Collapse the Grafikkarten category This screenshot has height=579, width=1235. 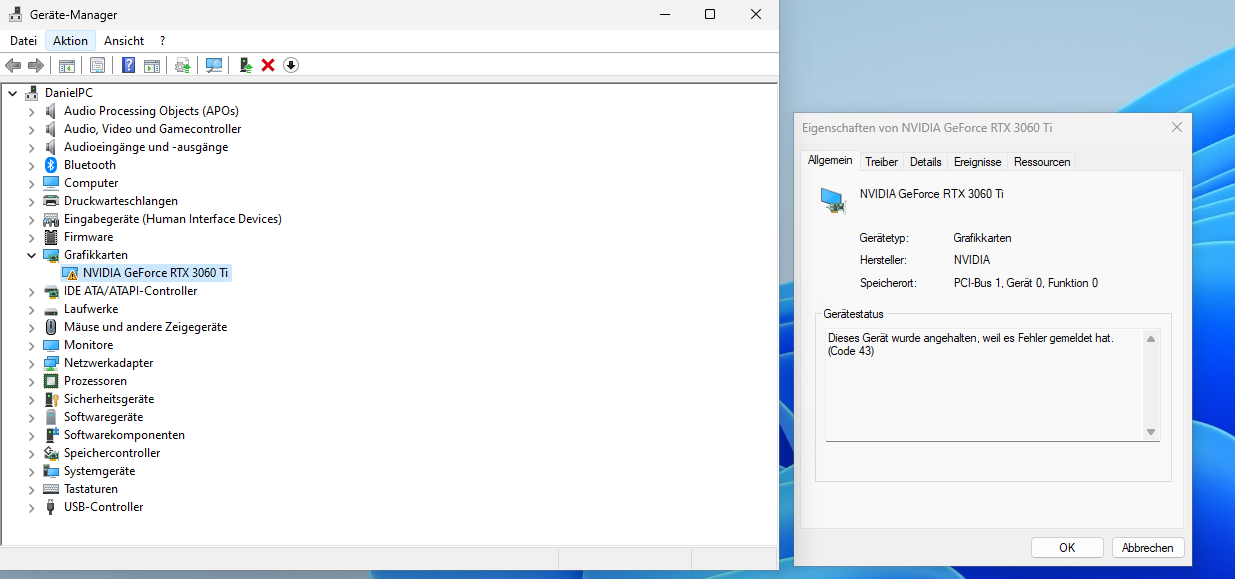(31, 255)
